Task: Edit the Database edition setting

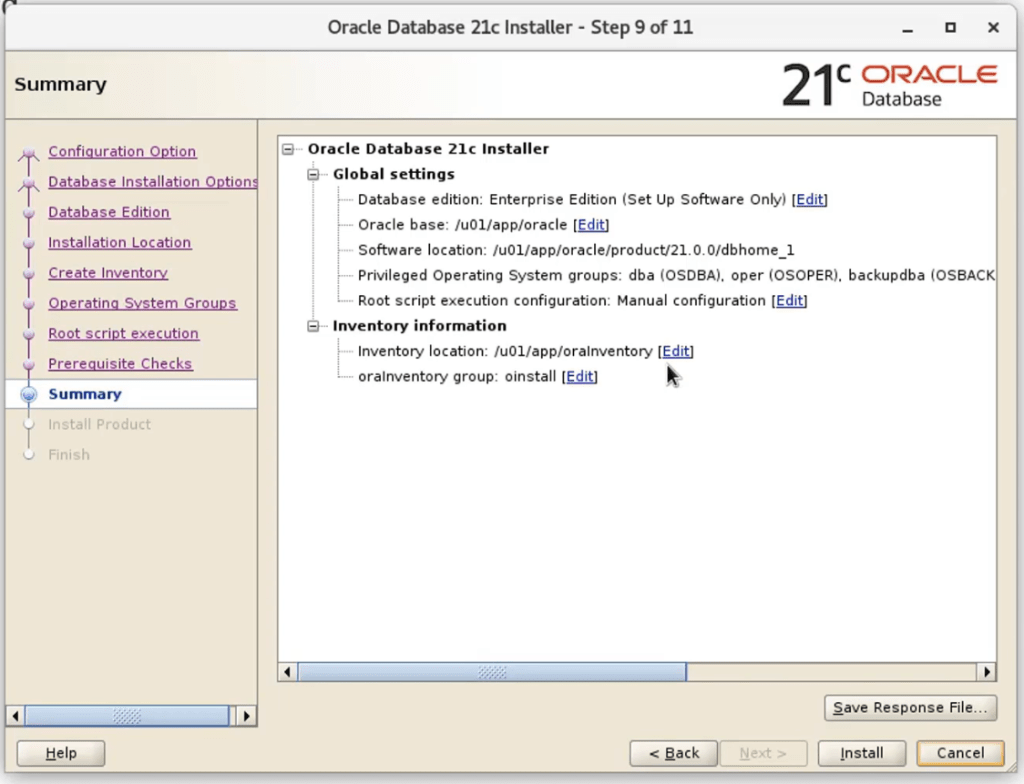Action: (x=809, y=200)
